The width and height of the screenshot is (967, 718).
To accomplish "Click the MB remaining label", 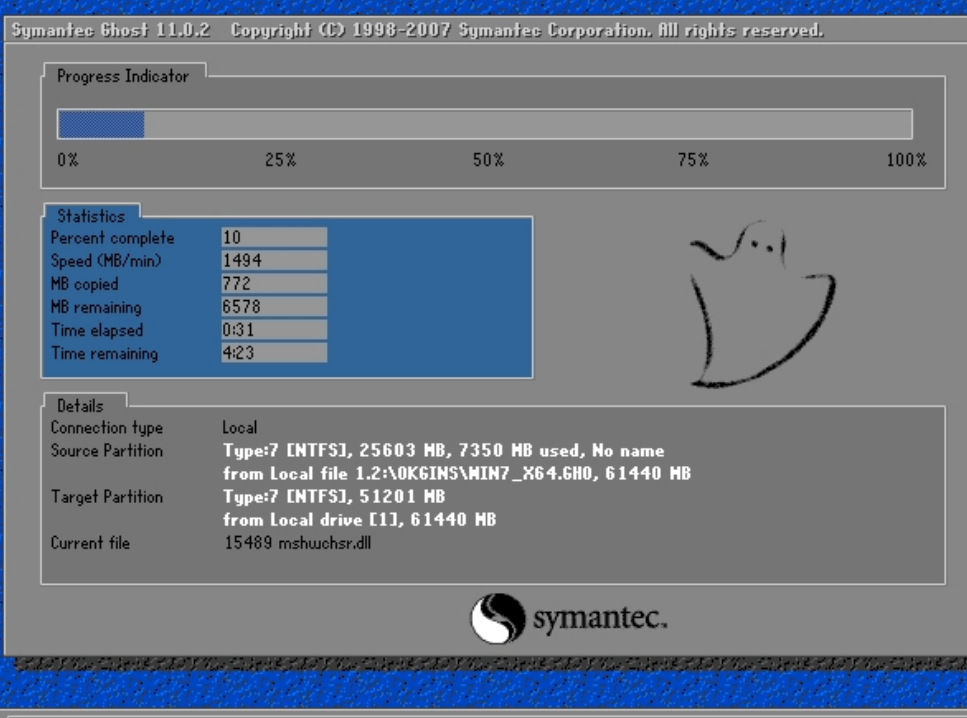I will point(96,307).
